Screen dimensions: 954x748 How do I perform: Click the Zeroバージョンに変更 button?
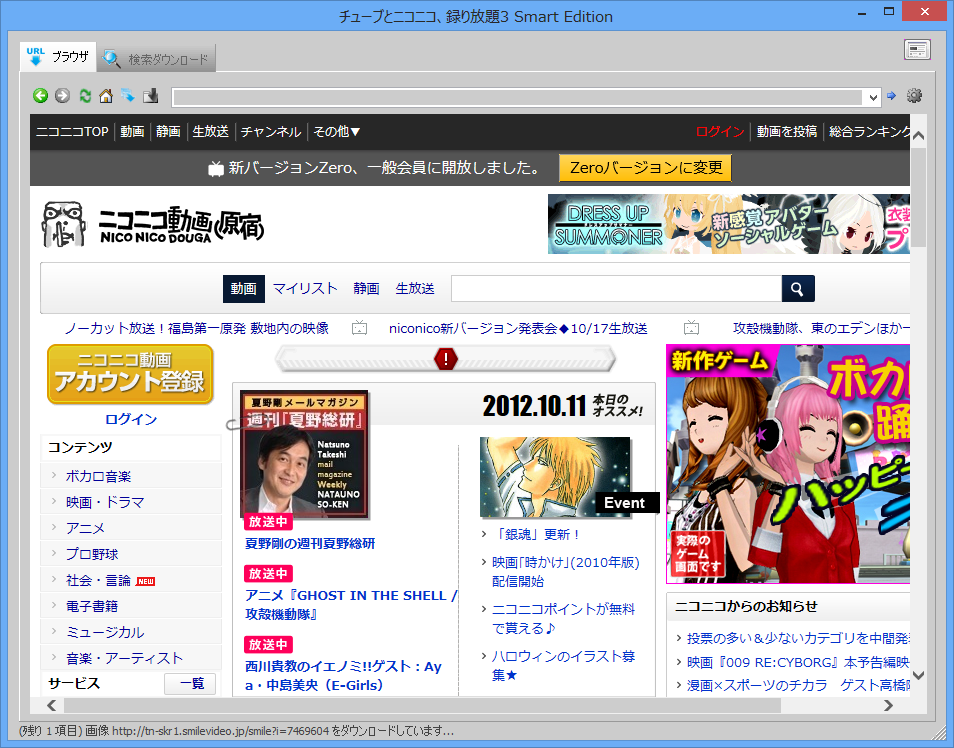tap(646, 168)
